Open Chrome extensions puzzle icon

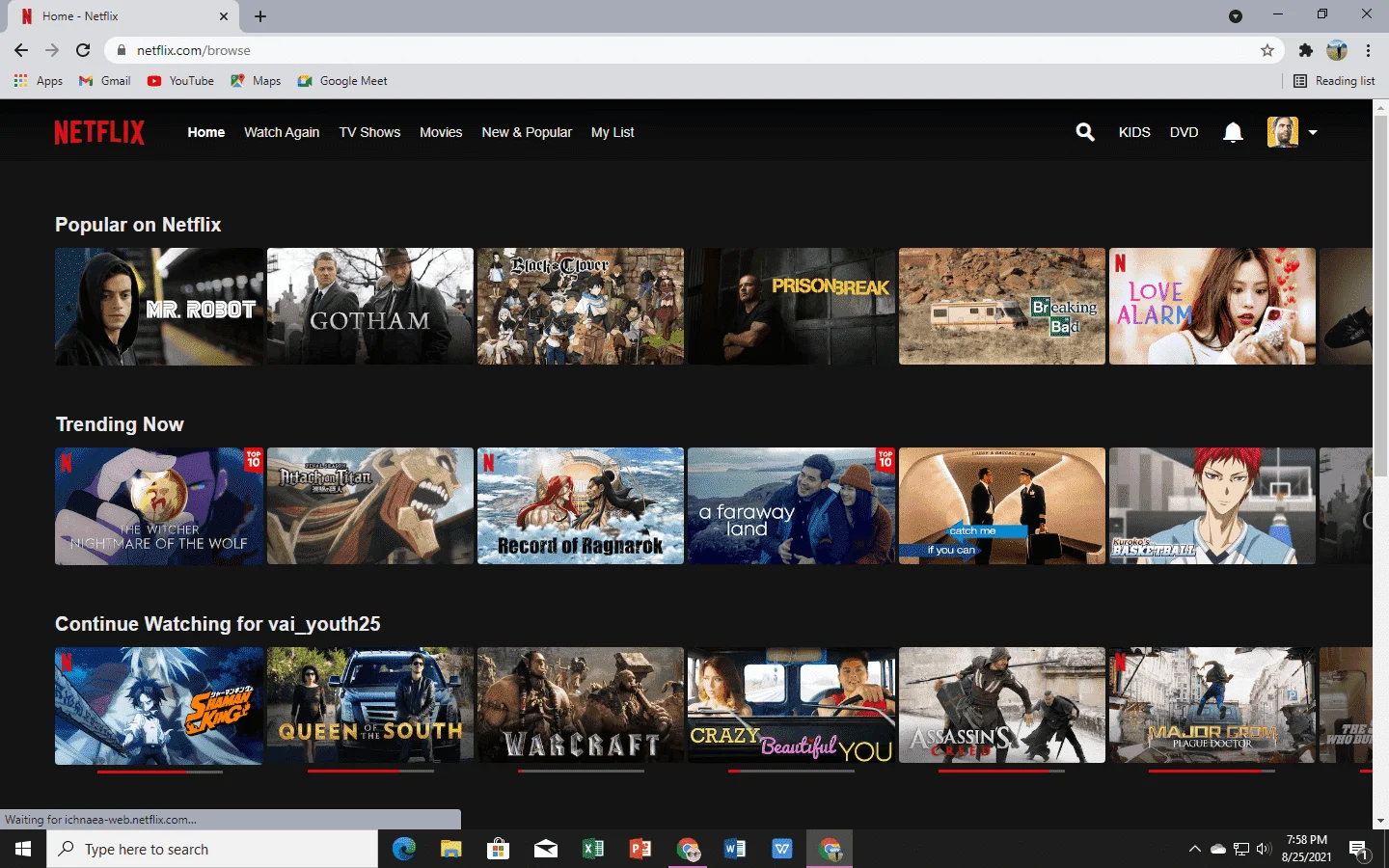click(x=1306, y=50)
